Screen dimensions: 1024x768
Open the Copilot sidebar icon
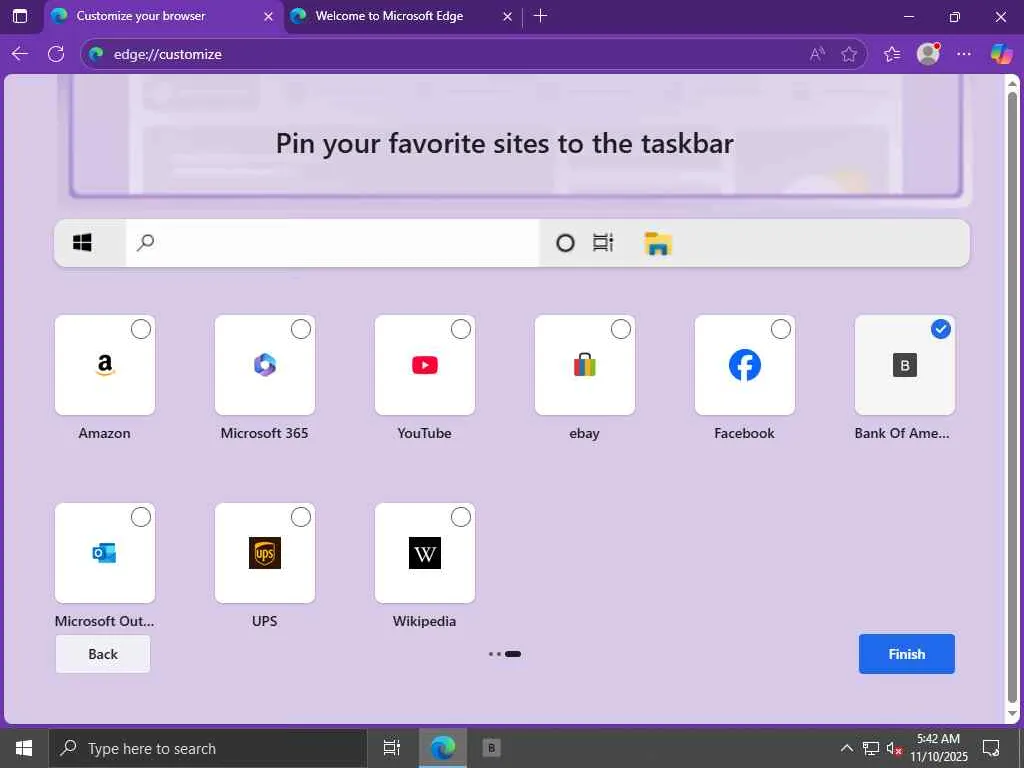[1001, 54]
